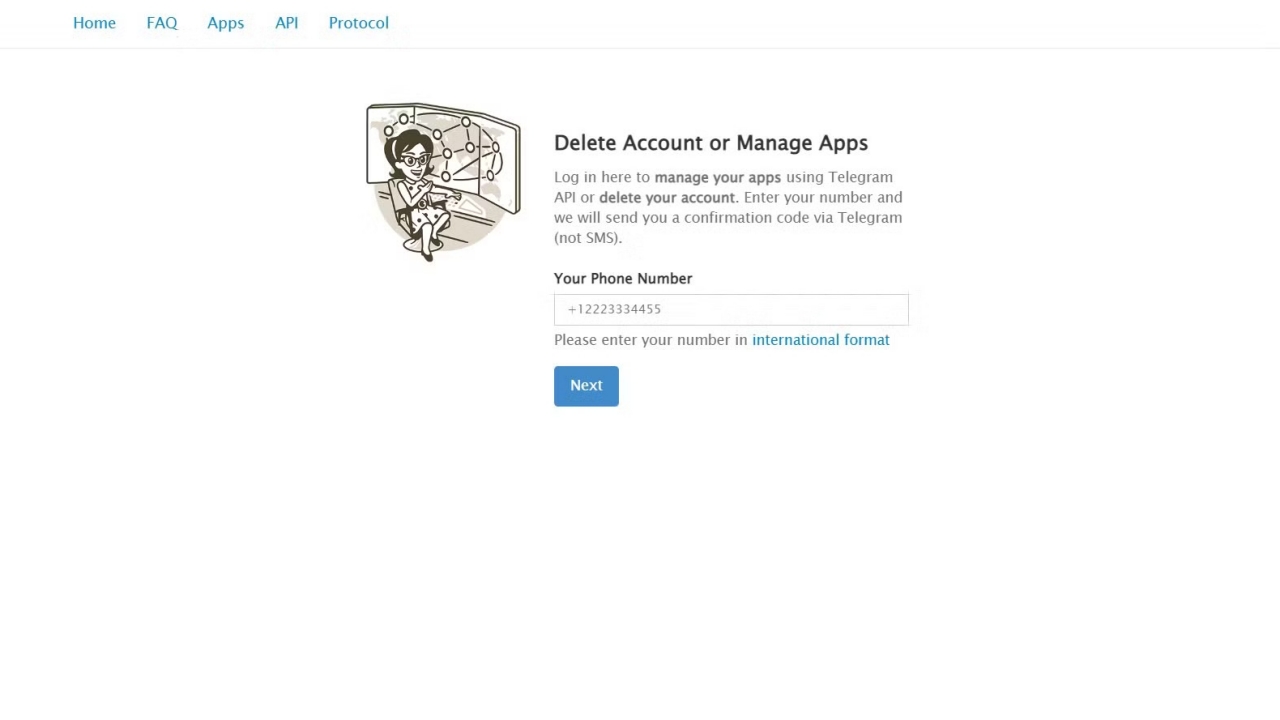Open the Apps navigation link
The width and height of the screenshot is (1280, 720).
[x=225, y=23]
